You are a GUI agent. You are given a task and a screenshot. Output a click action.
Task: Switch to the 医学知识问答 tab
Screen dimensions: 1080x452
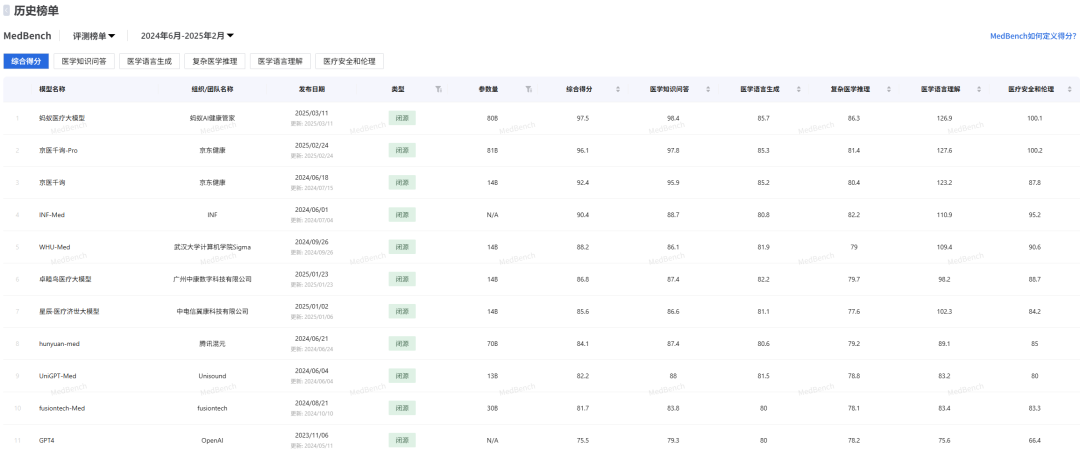click(x=84, y=61)
